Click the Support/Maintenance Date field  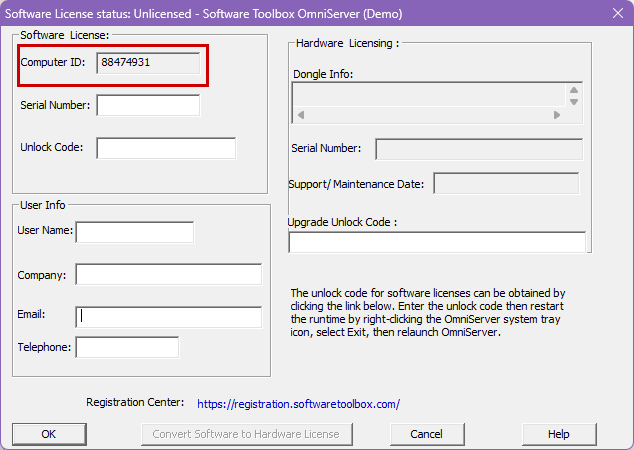[x=506, y=184]
